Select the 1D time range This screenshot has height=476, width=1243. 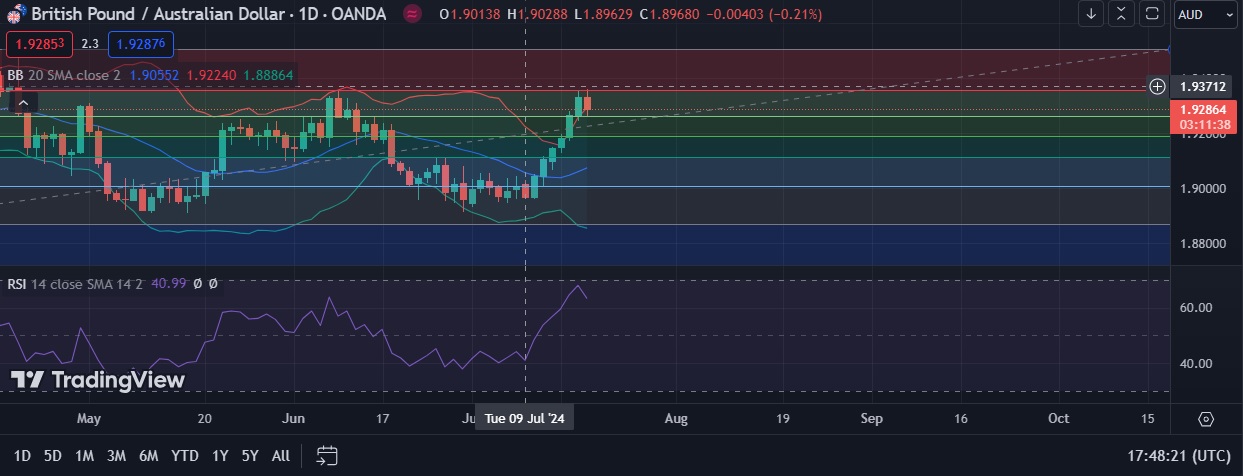[22, 456]
